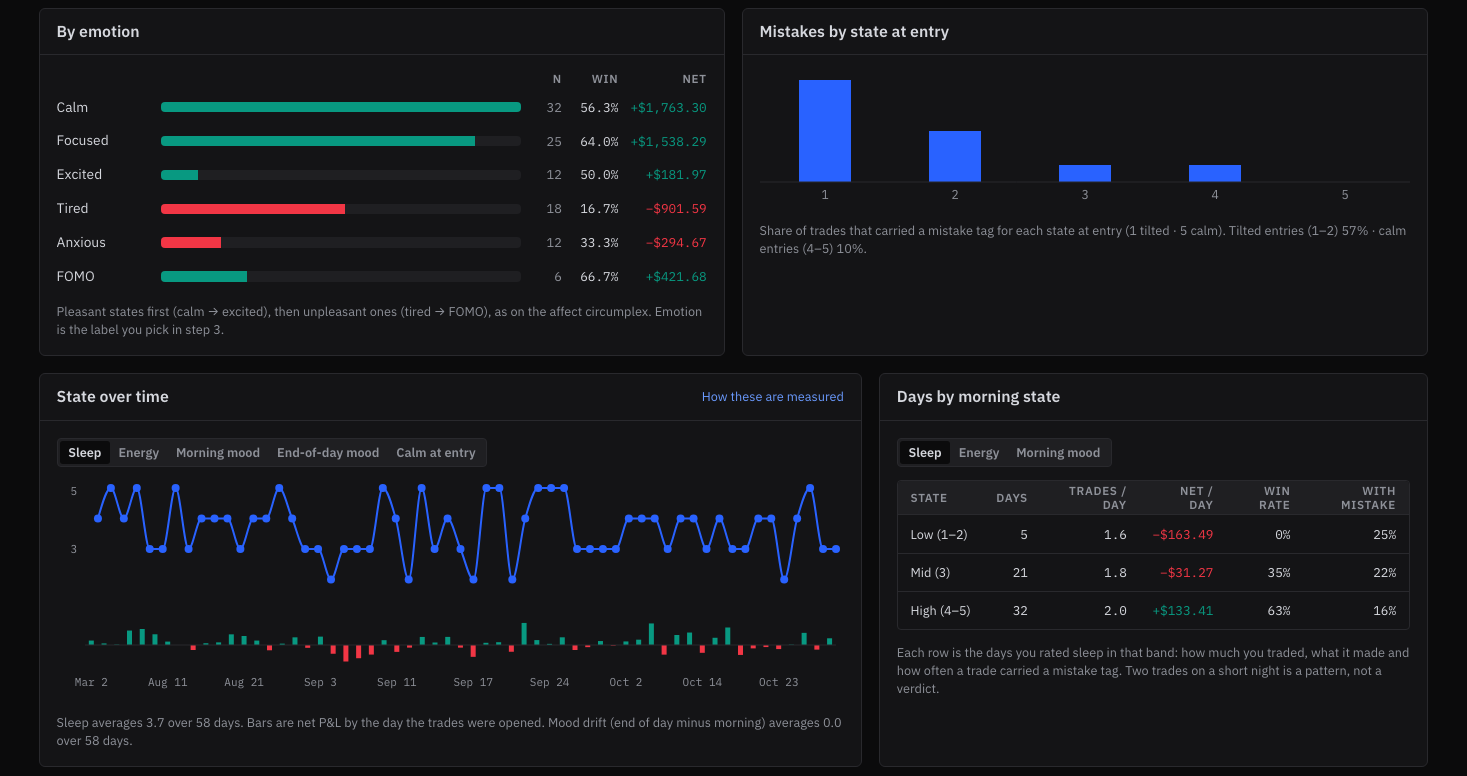Click the Oct 14 date axis label

click(702, 682)
